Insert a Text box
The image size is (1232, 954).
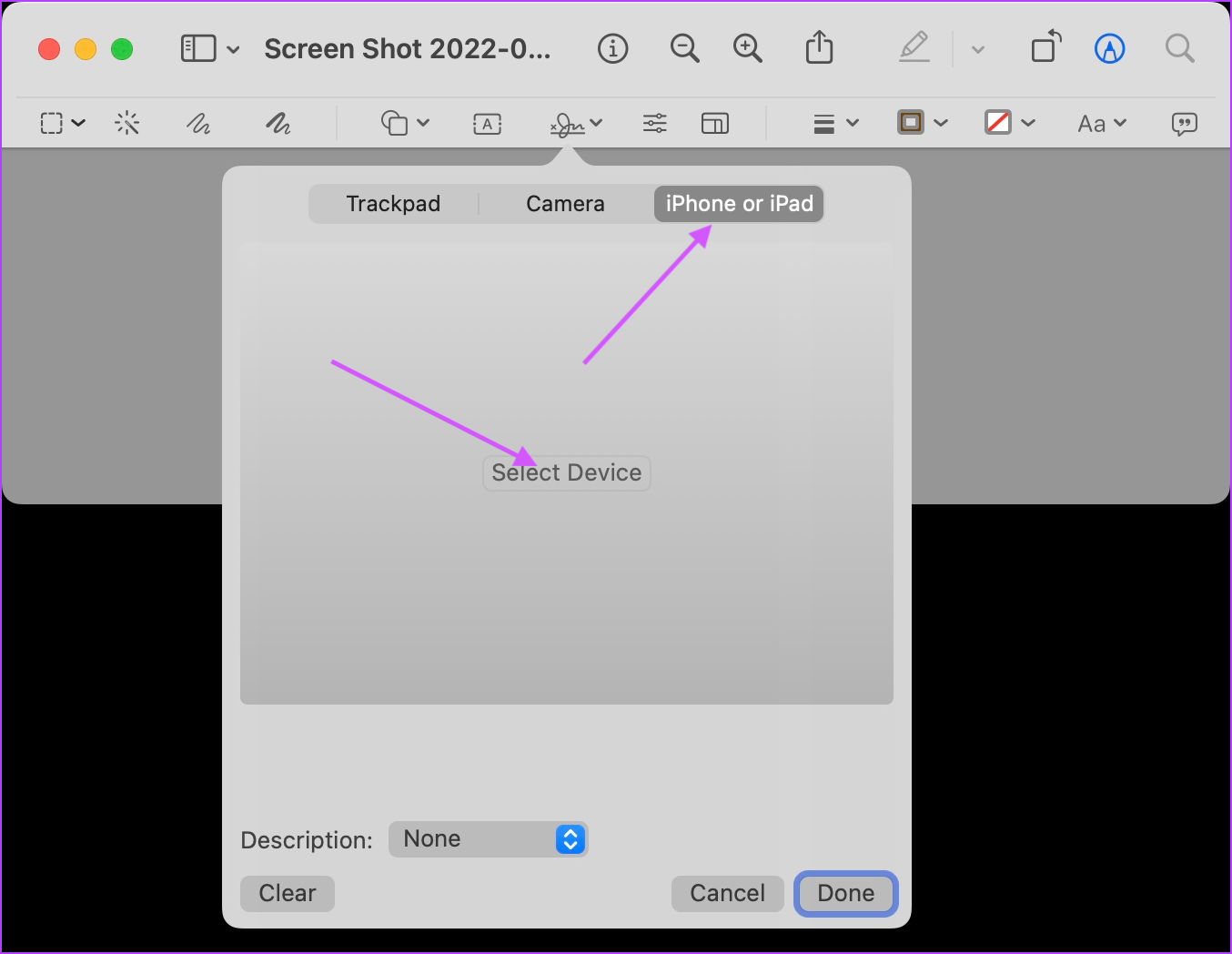[x=488, y=124]
